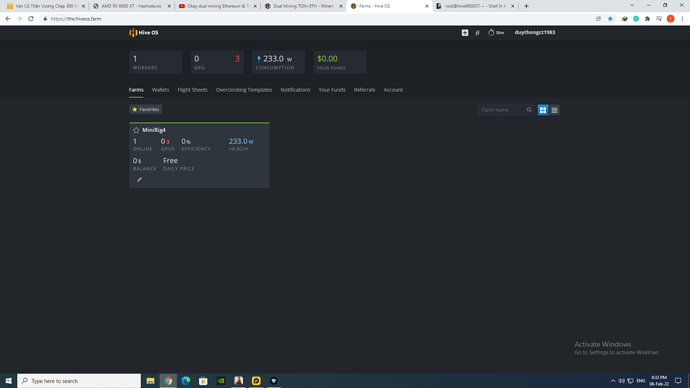The height and width of the screenshot is (388, 690).
Task: Click the MiniRig4 edit pencil icon
Action: point(139,179)
